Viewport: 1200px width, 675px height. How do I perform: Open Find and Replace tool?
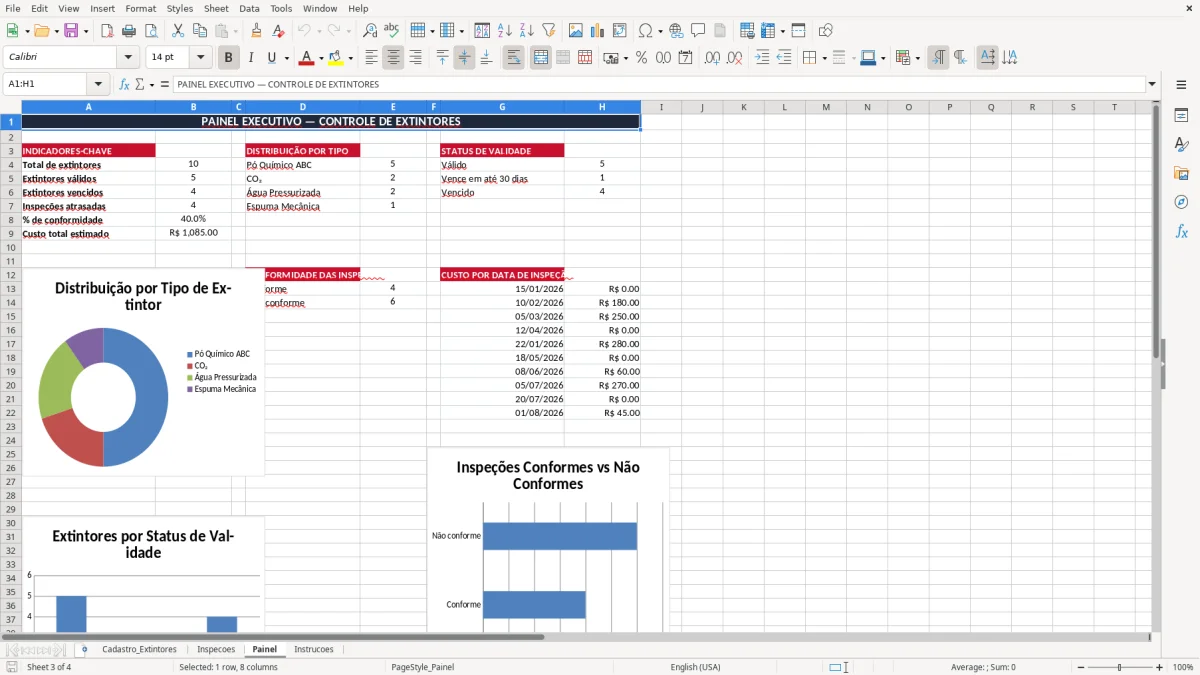pyautogui.click(x=370, y=31)
